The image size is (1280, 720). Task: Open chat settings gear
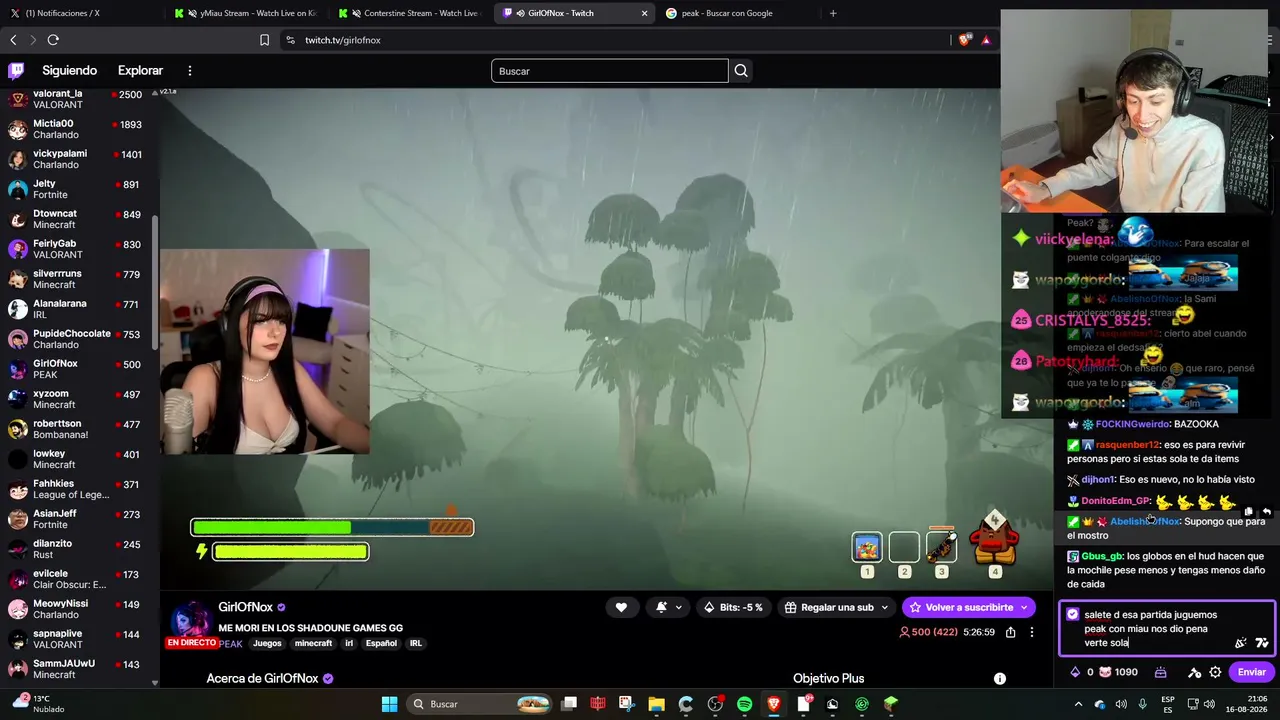[1215, 672]
